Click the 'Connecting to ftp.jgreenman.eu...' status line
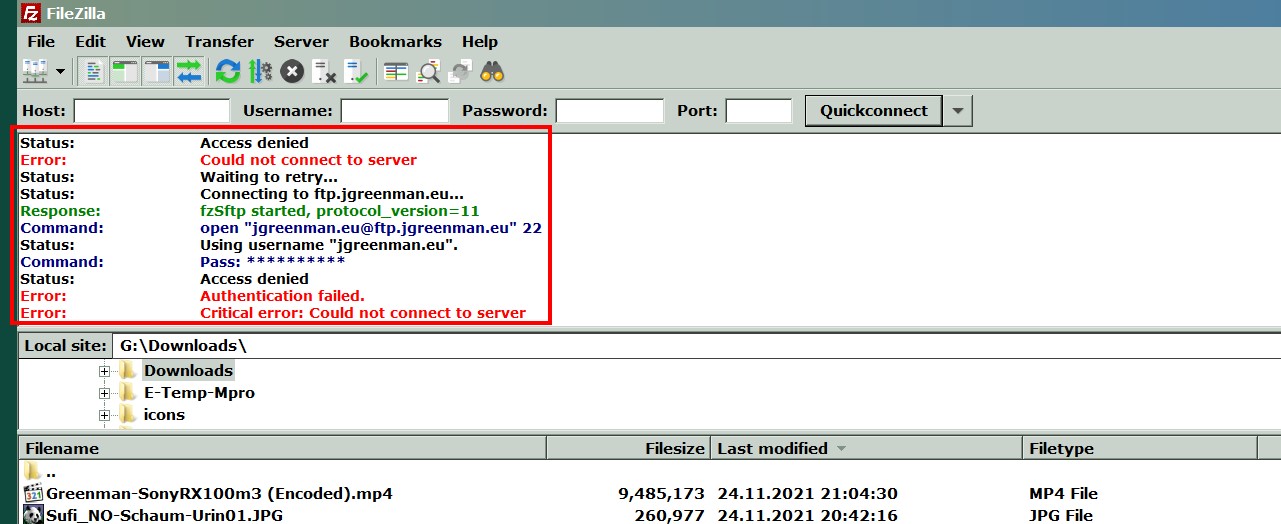 (332, 194)
